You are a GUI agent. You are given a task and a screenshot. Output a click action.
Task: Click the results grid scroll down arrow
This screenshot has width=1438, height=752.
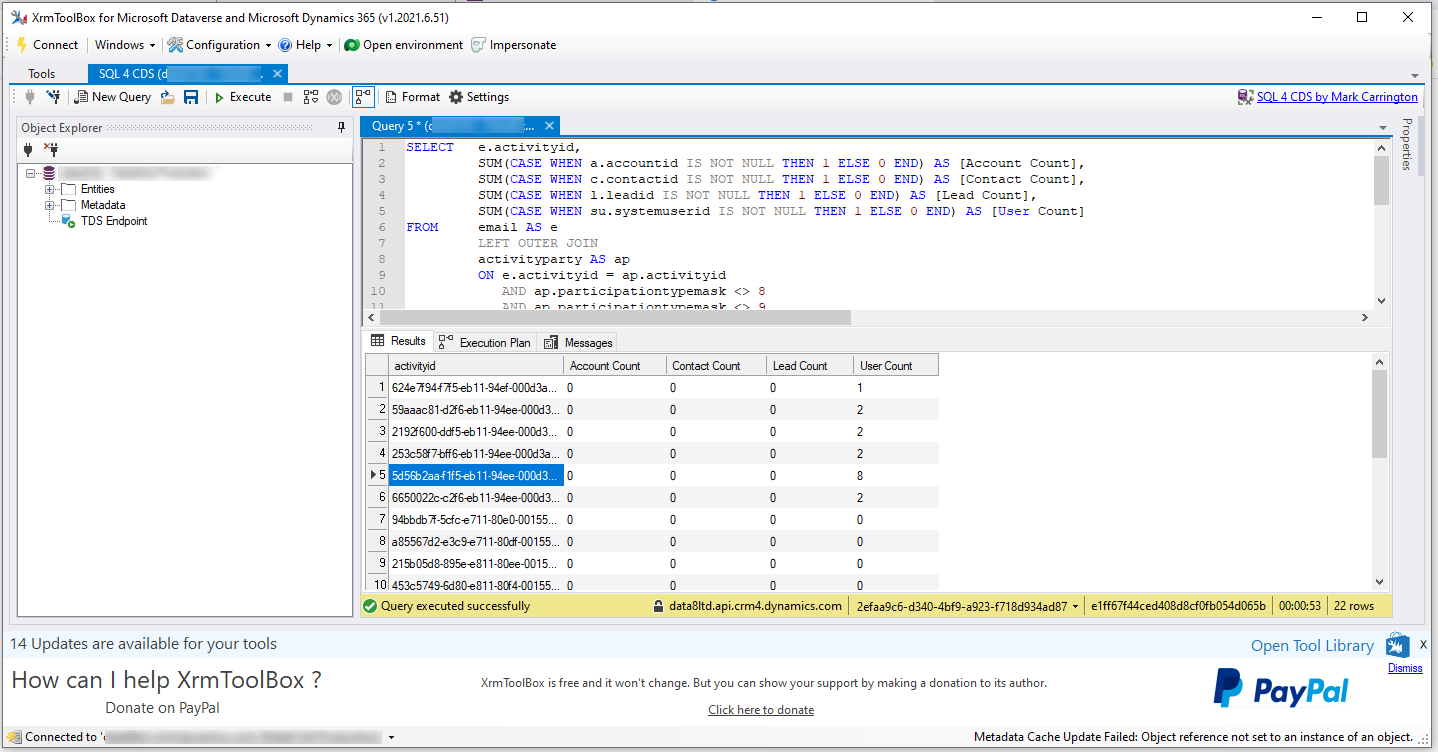(1380, 581)
